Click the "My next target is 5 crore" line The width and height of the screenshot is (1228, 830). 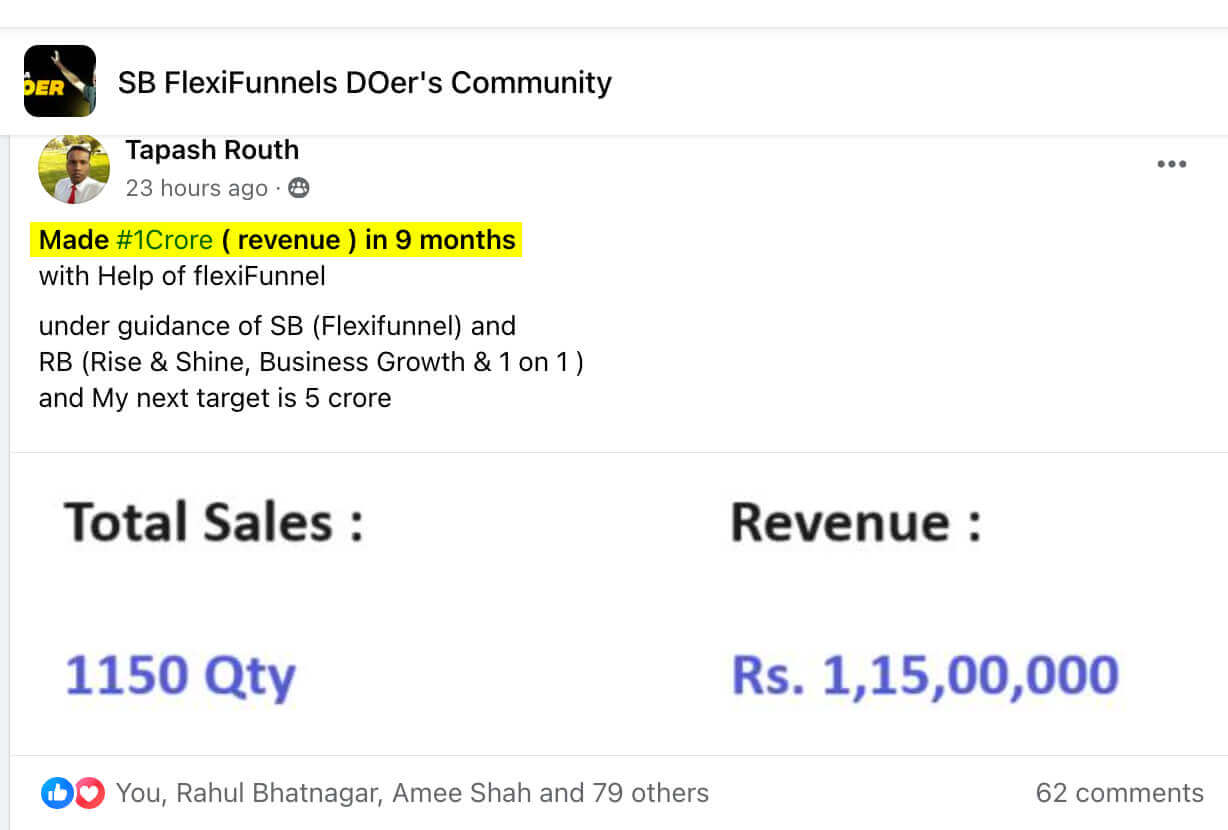240,398
